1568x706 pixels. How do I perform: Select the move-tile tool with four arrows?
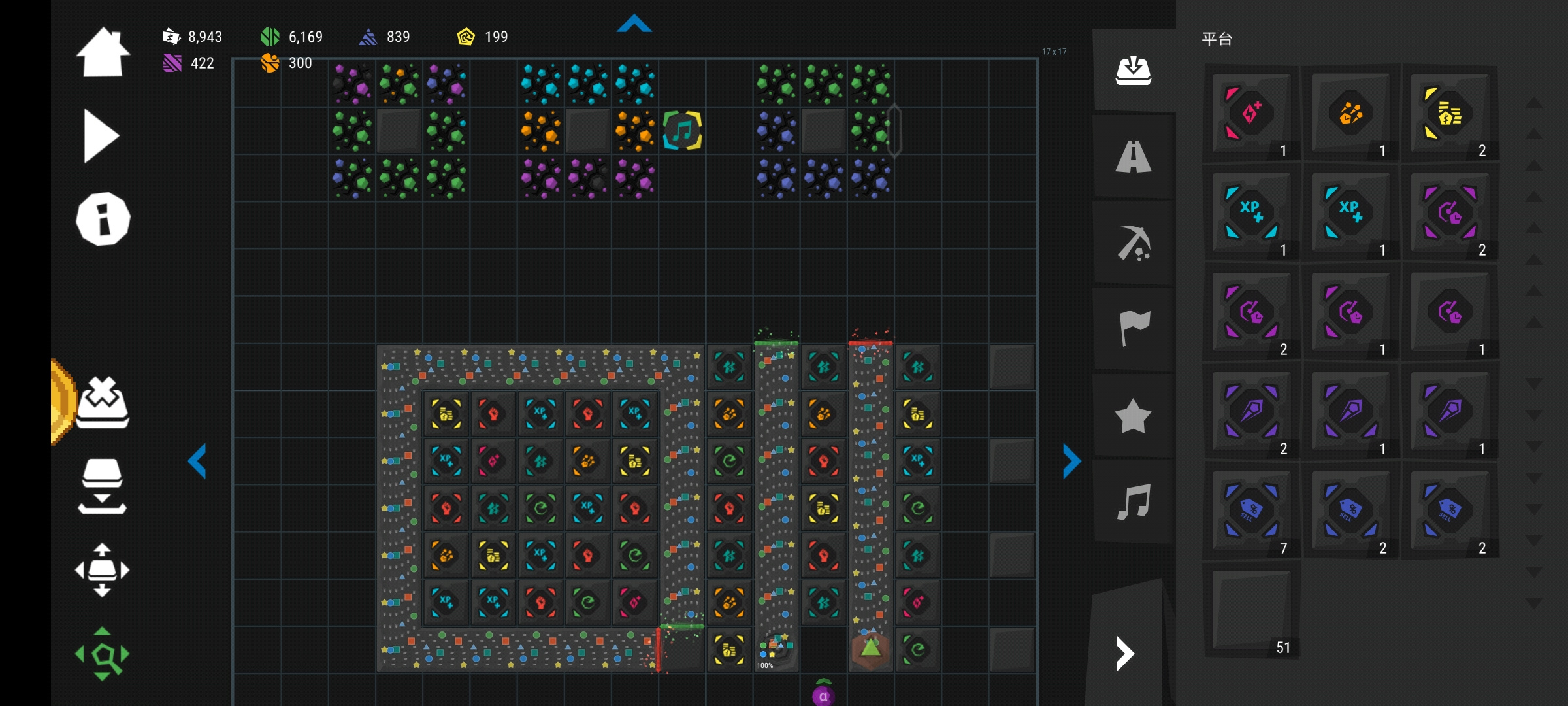[102, 570]
